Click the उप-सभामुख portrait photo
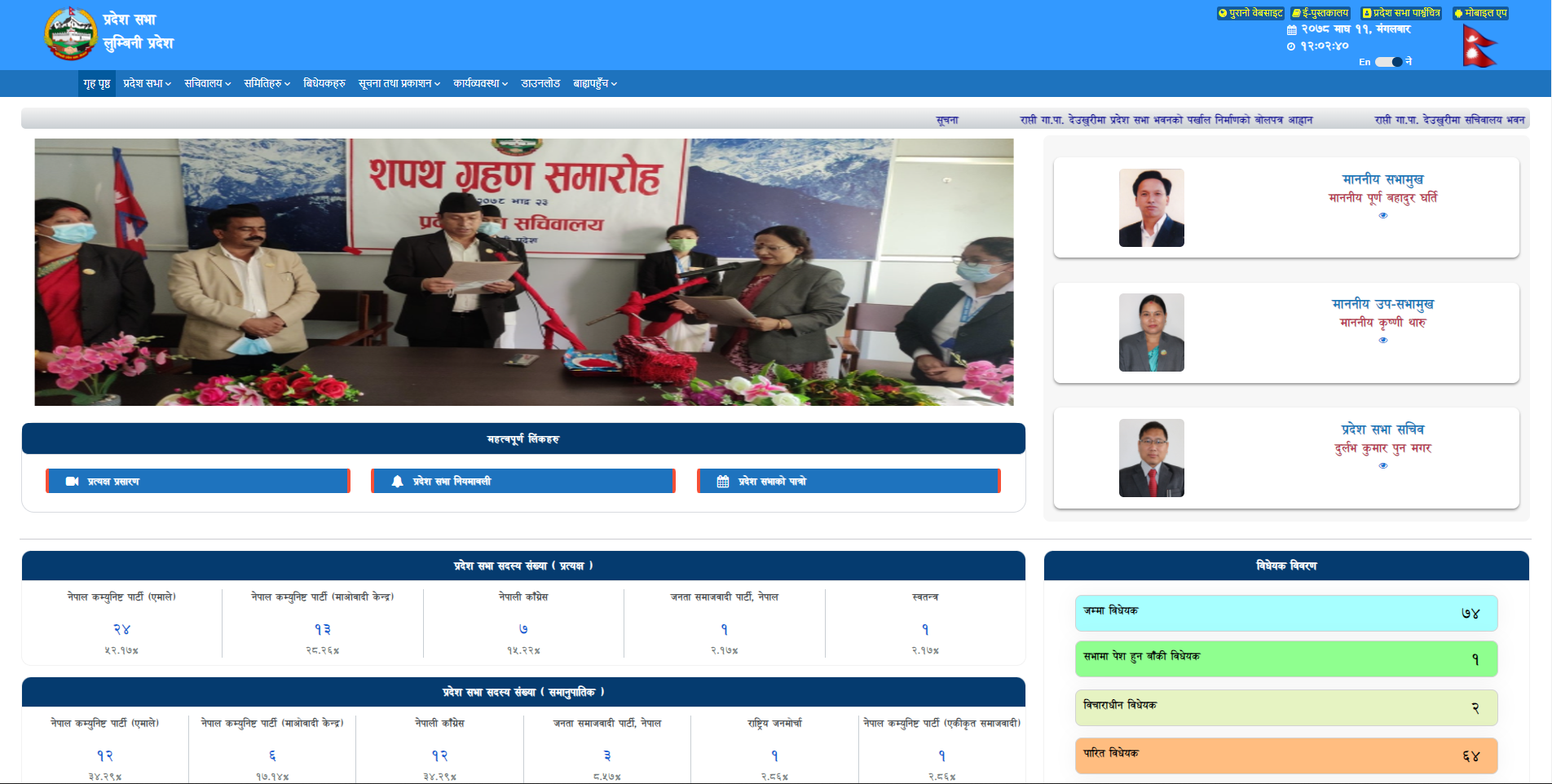Screen dimensions: 1552x784 click(x=1152, y=333)
